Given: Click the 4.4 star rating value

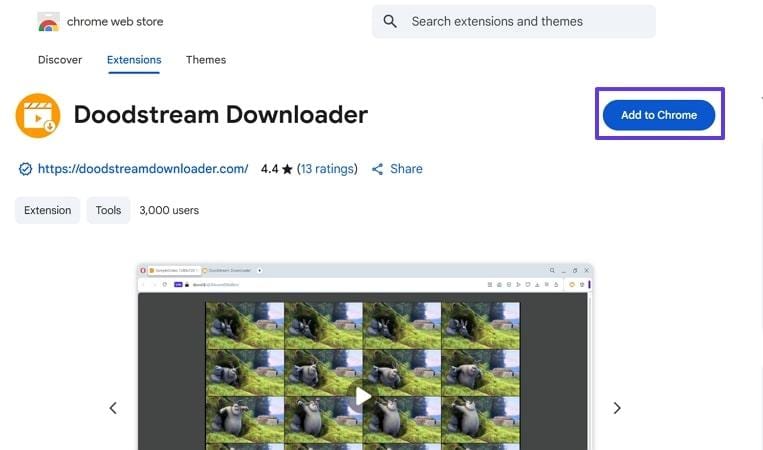Looking at the screenshot, I should point(270,169).
